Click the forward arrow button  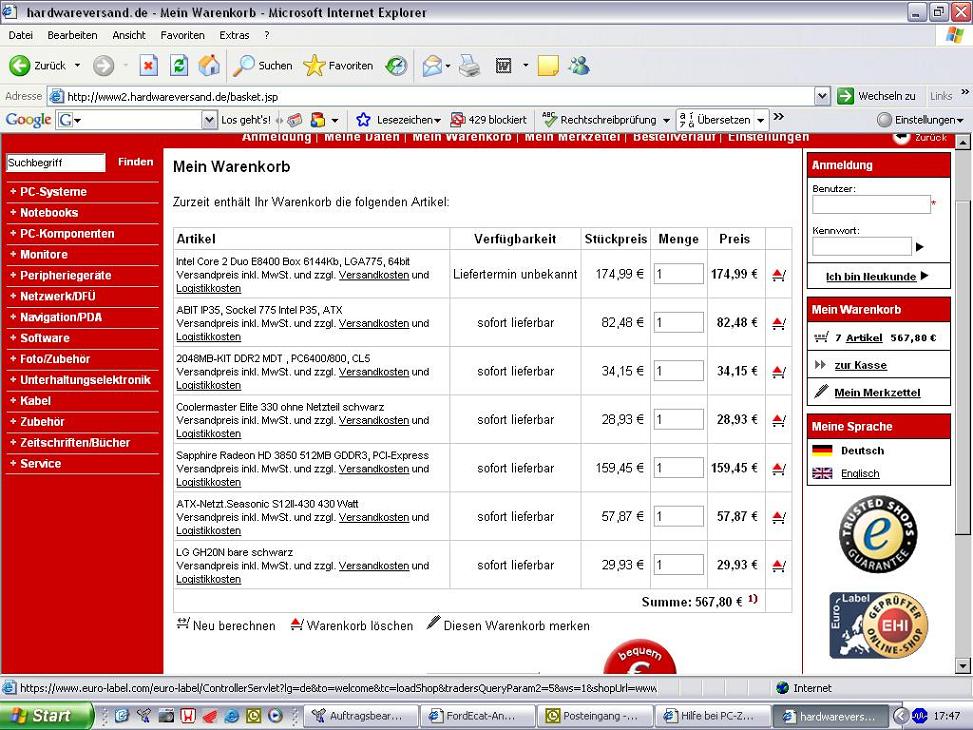pyautogui.click(x=104, y=65)
